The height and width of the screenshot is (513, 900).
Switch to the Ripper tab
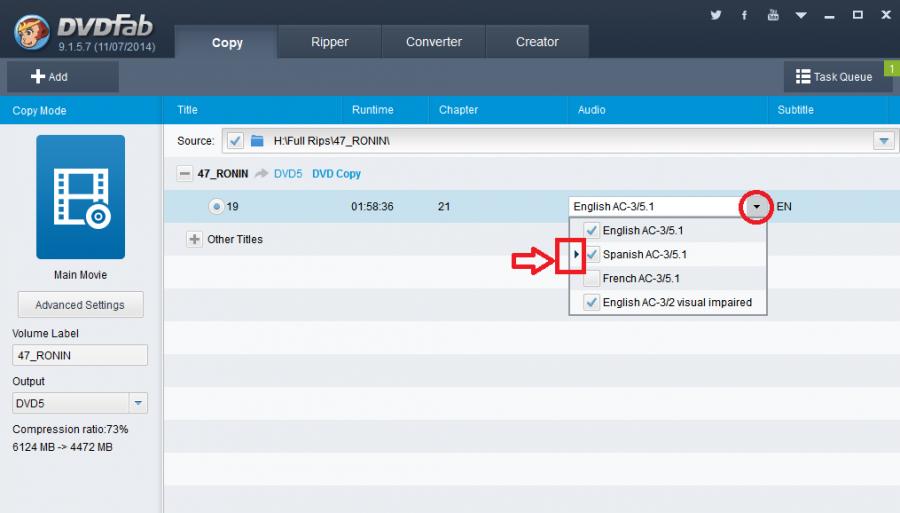coord(329,42)
